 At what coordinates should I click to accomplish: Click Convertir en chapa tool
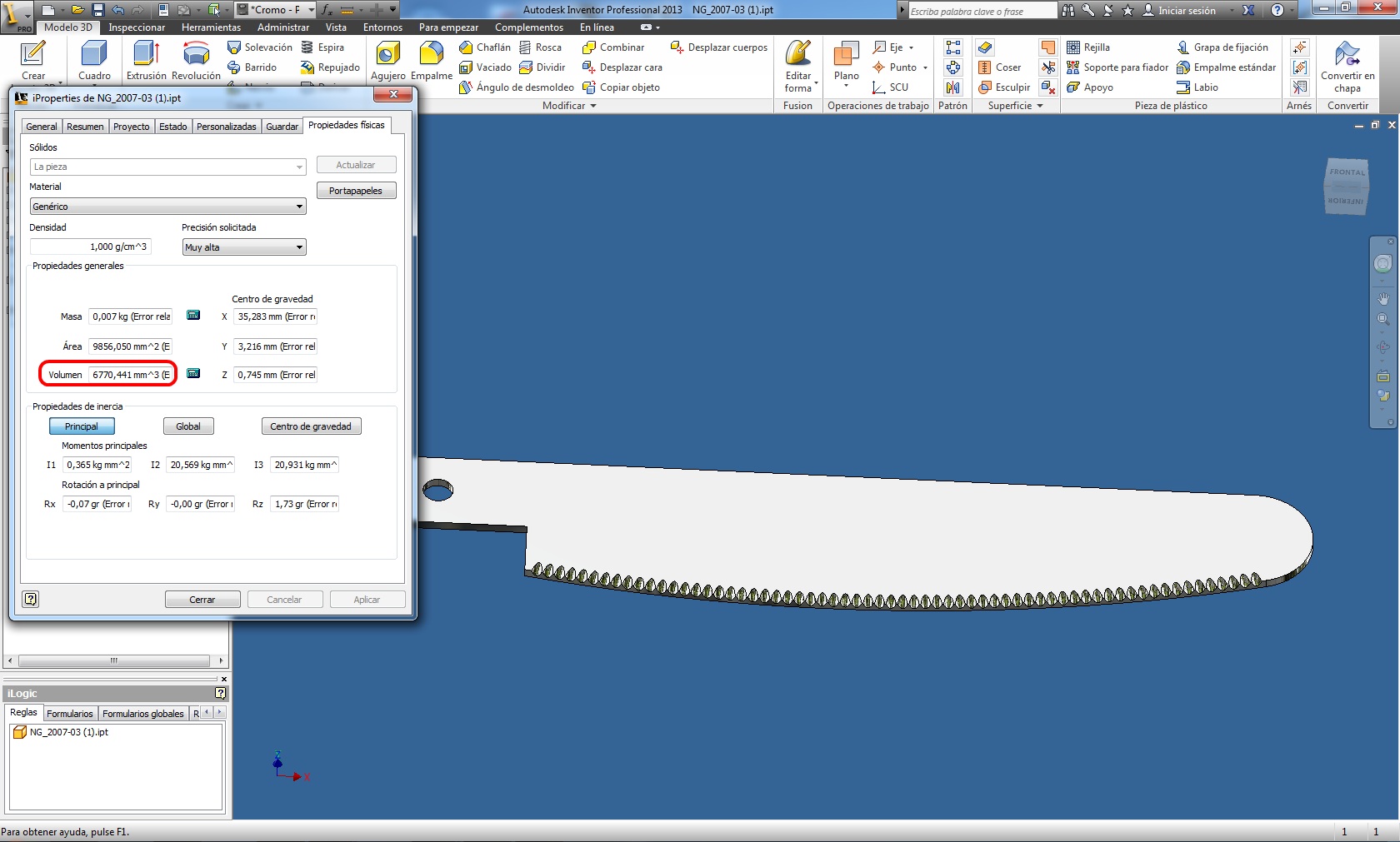[1347, 67]
